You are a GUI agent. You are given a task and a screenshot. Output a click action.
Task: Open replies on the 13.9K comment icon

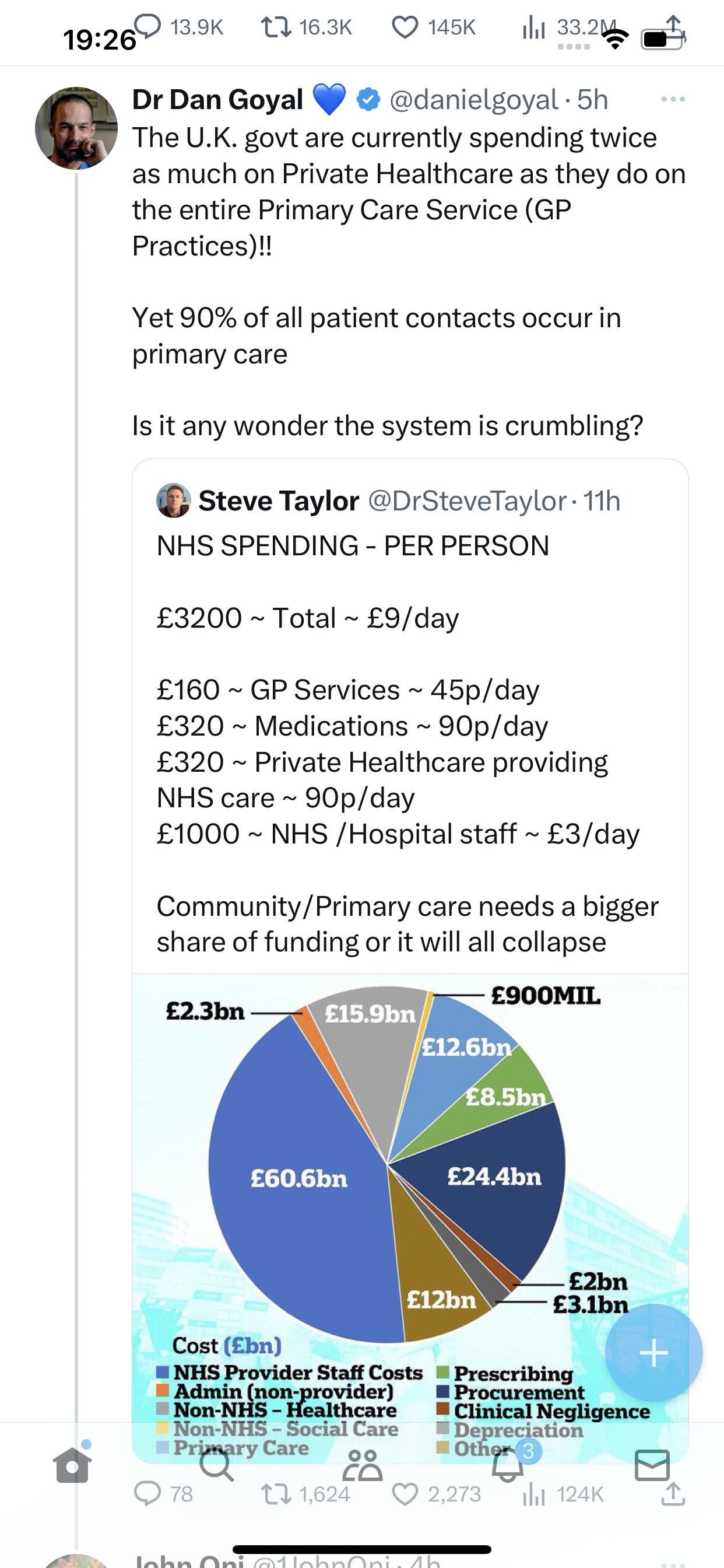click(x=147, y=27)
